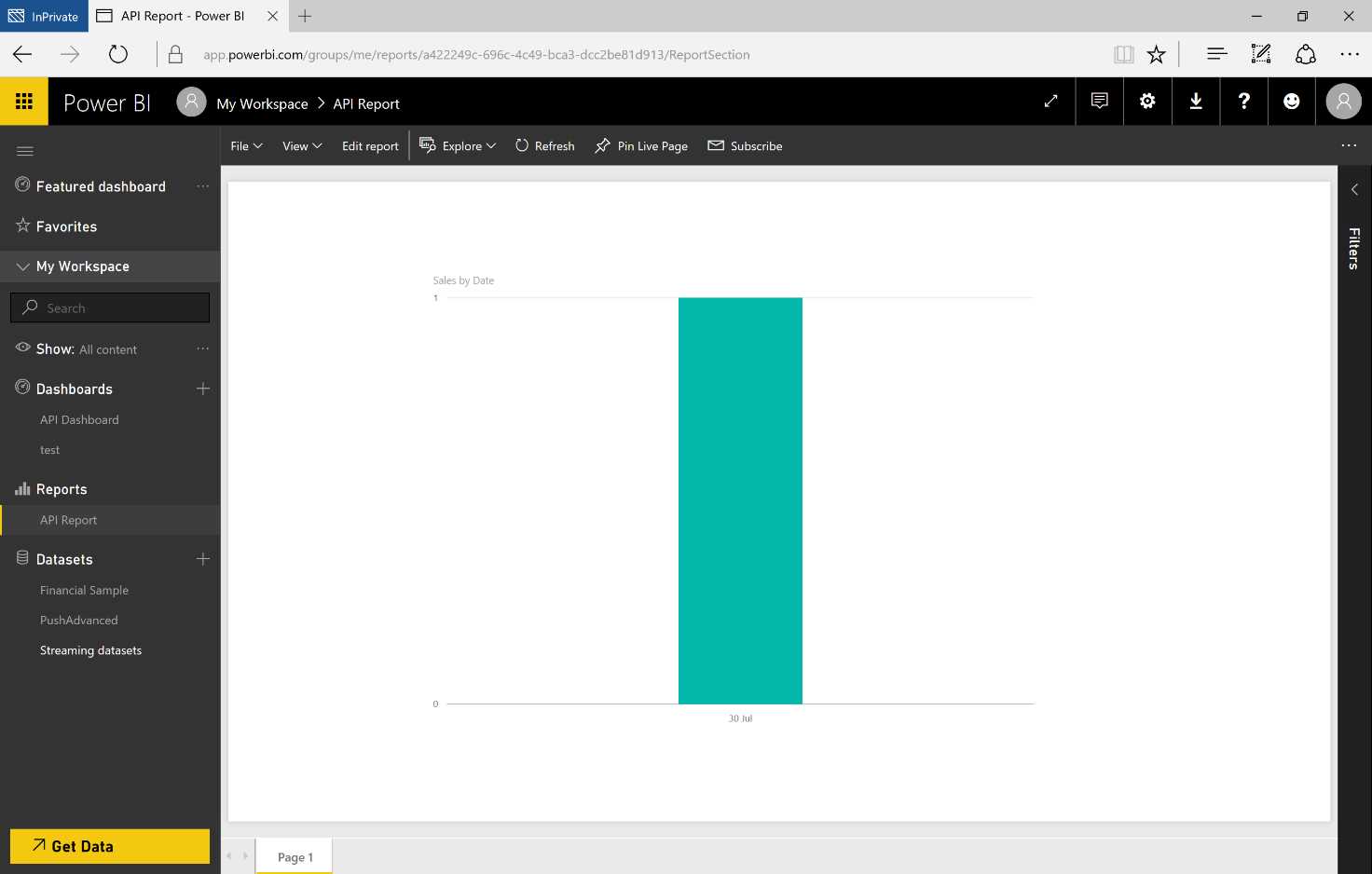Open the Refresh icon to refresh report

[x=521, y=145]
